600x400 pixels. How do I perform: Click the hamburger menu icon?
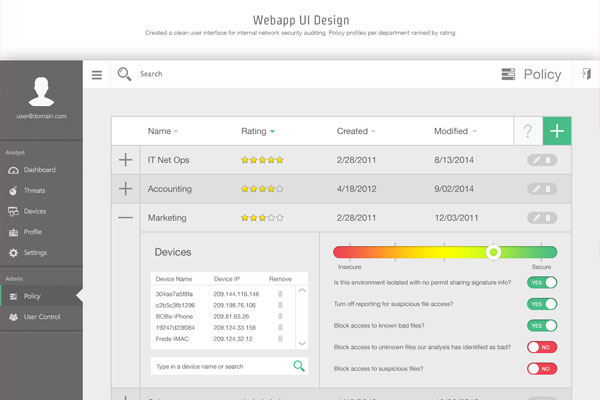pos(97,74)
